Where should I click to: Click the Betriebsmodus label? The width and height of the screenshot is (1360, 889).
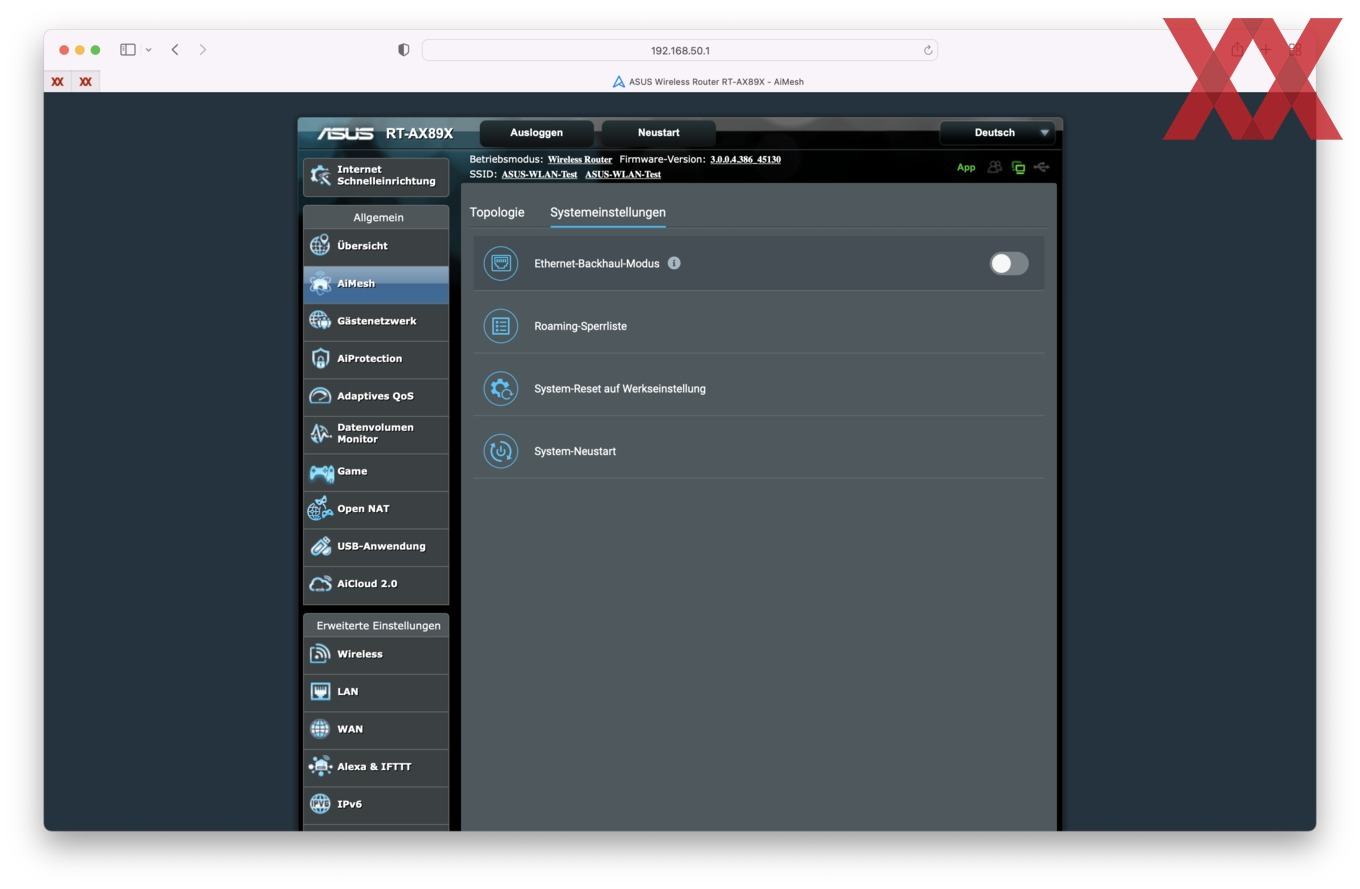506,160
